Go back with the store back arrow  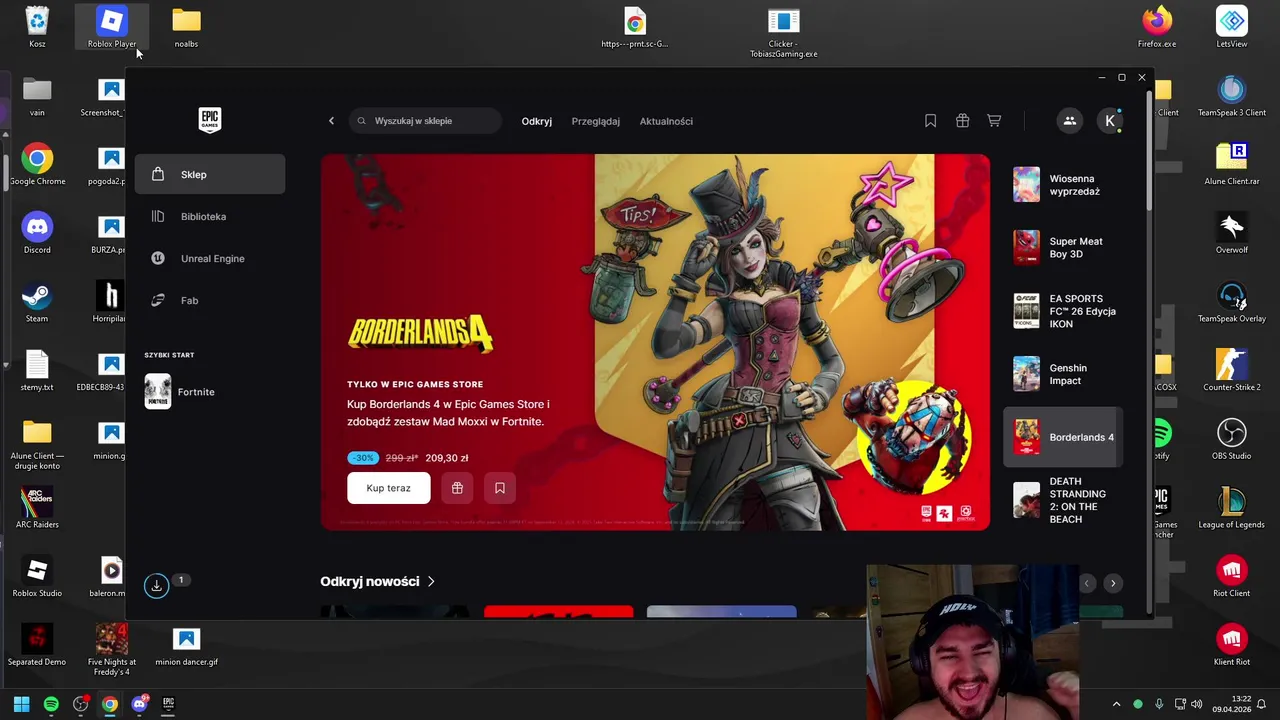click(x=332, y=121)
